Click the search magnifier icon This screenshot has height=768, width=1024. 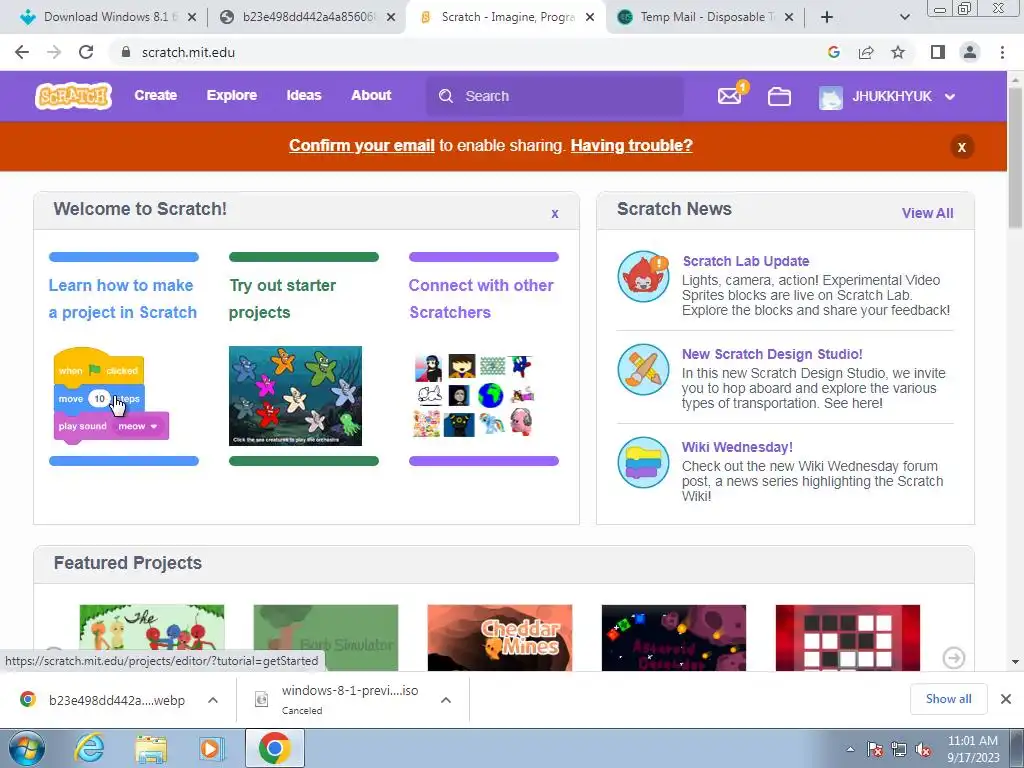[x=446, y=96]
